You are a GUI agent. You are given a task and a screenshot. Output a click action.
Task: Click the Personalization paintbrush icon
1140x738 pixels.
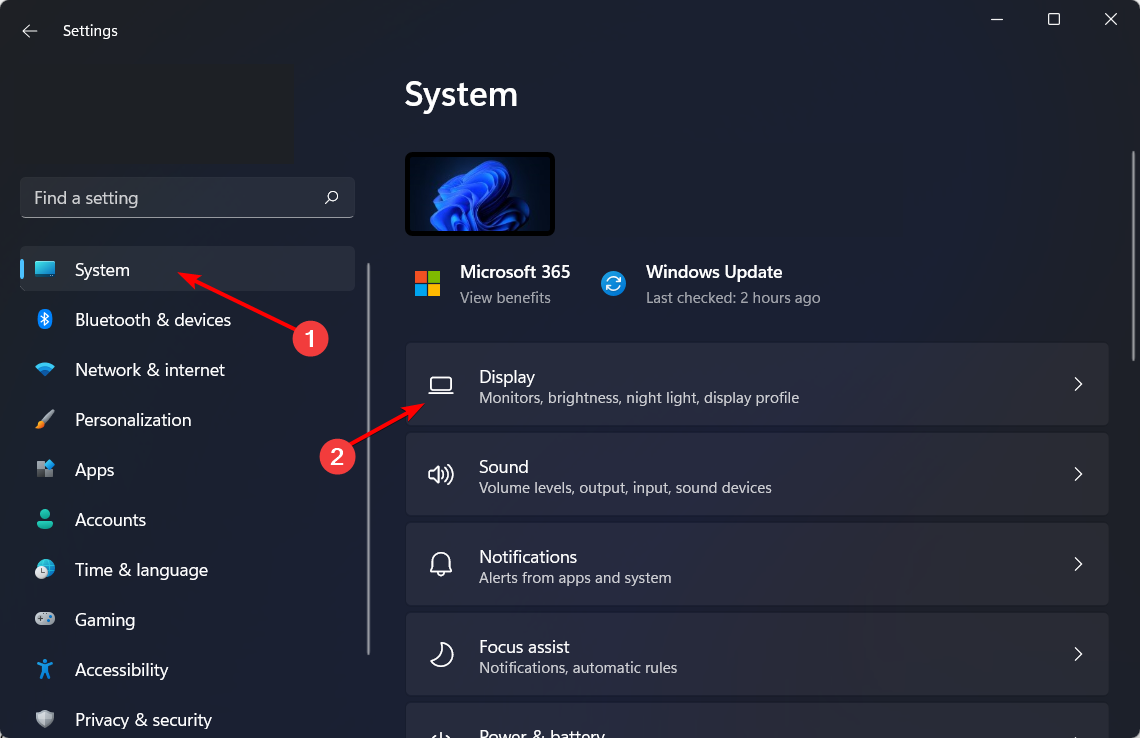click(x=45, y=420)
